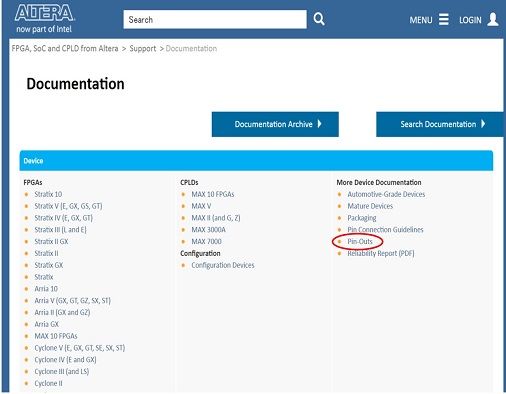Open MAX II (and G, Z) link
Screen dimensions: 506x394
point(216,218)
